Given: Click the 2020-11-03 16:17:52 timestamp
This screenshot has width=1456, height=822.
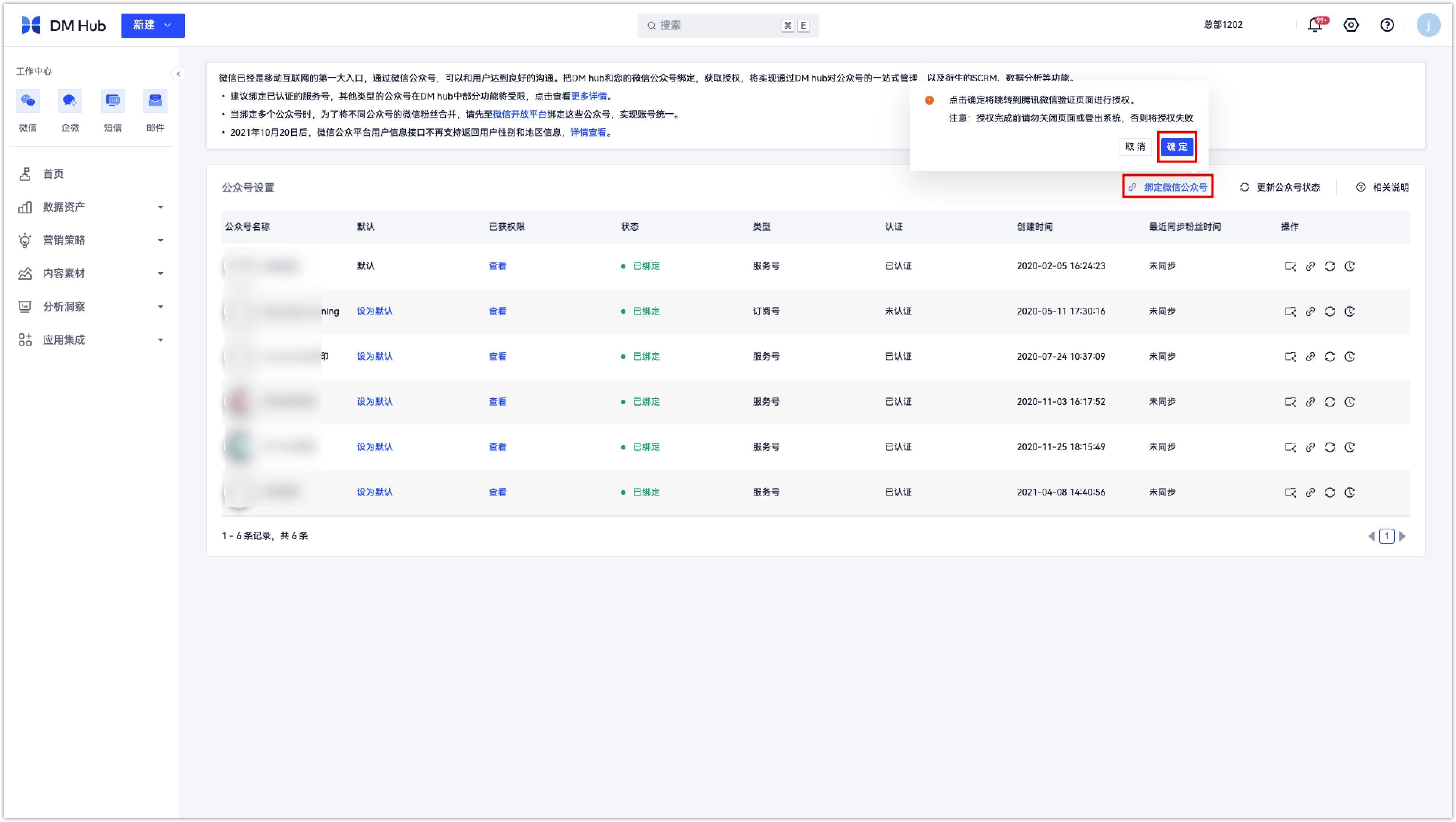Looking at the screenshot, I should 1061,402.
